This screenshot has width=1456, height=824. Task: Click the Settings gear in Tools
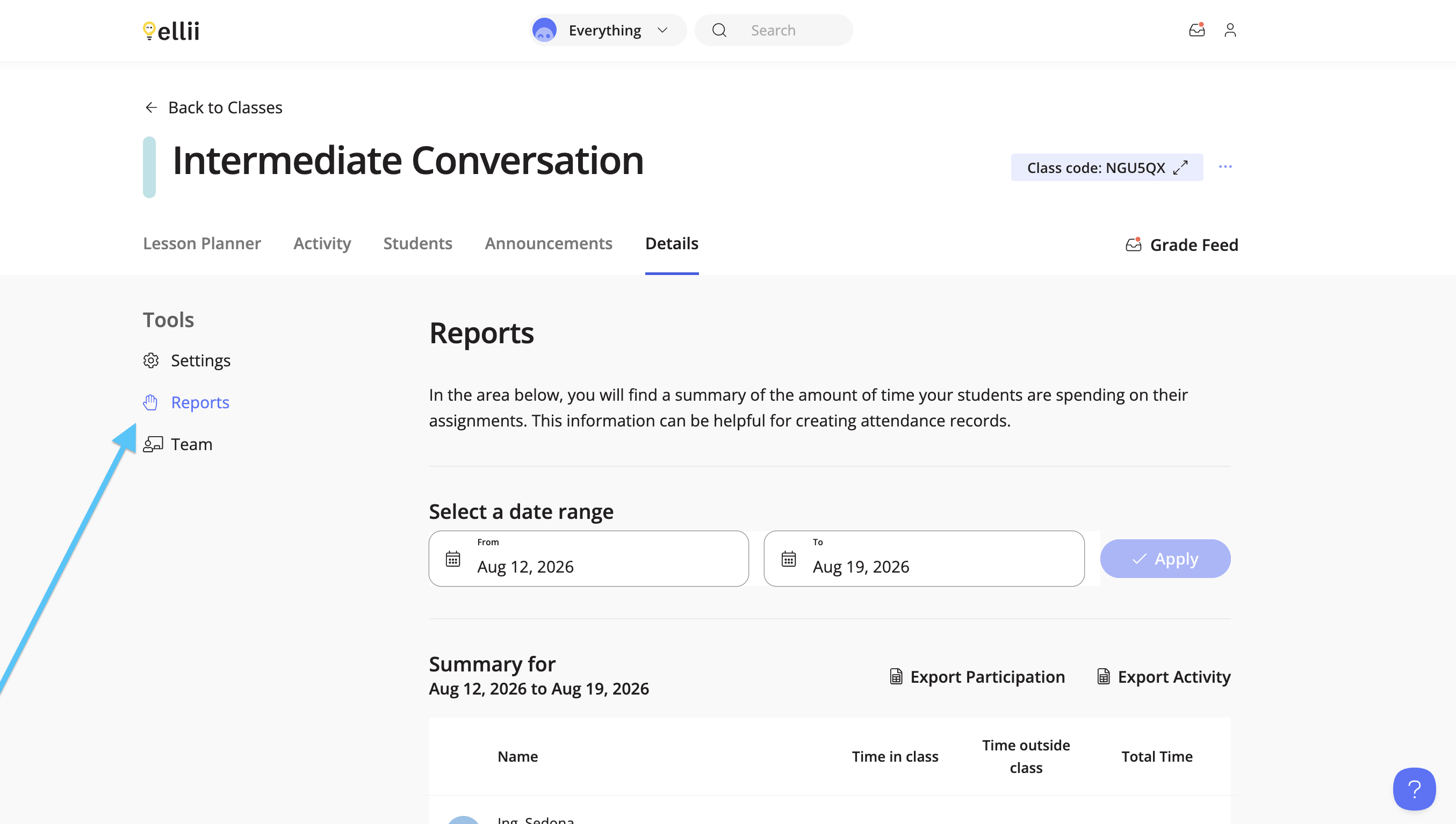tap(150, 360)
